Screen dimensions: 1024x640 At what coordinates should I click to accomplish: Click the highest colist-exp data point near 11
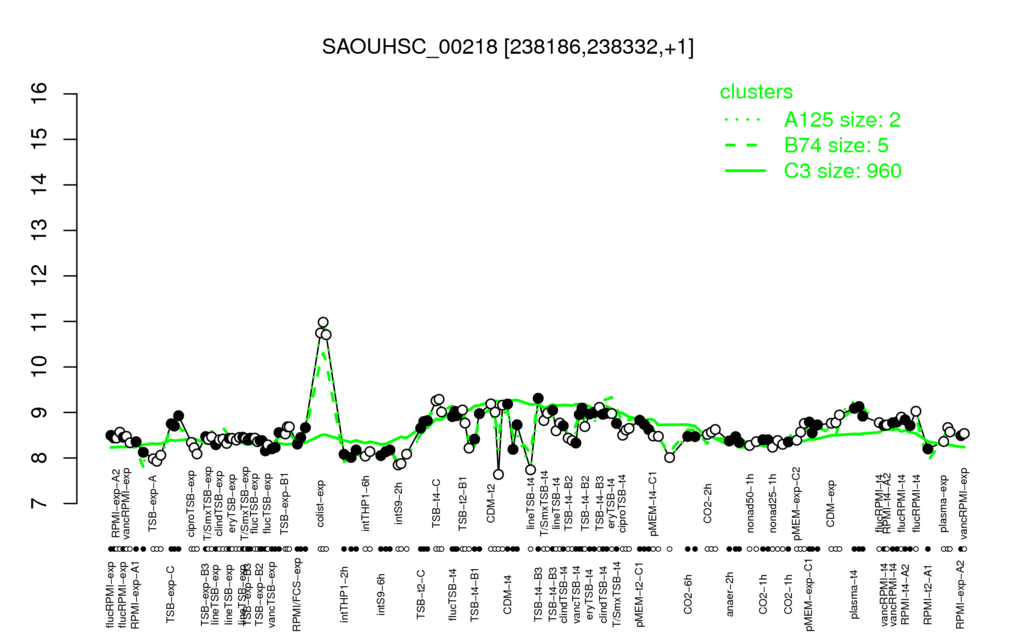click(323, 322)
